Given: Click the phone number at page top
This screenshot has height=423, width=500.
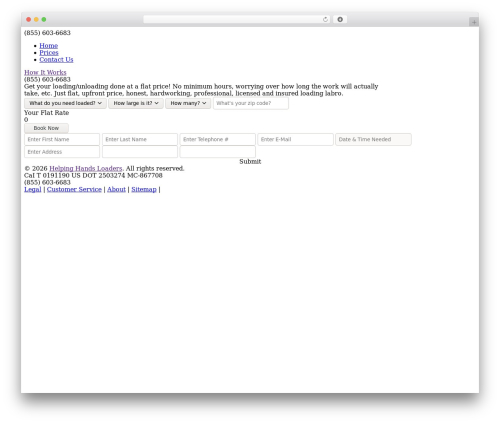Looking at the screenshot, I should coord(47,33).
